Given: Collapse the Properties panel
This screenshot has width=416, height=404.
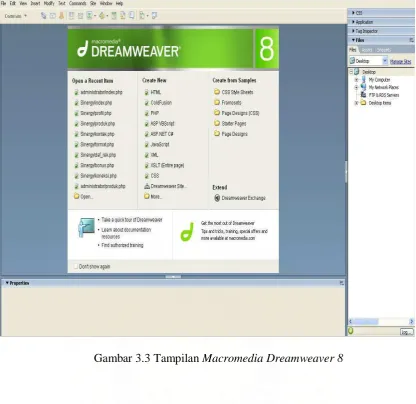Looking at the screenshot, I should point(7,283).
